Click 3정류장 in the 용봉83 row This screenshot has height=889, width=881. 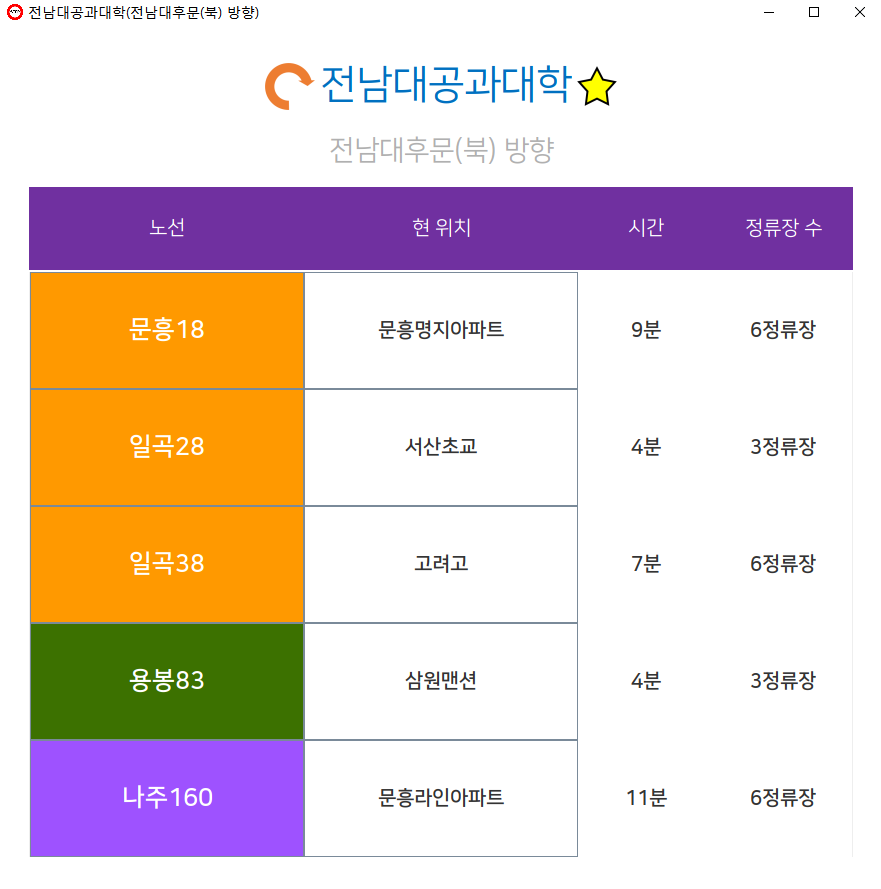(783, 680)
